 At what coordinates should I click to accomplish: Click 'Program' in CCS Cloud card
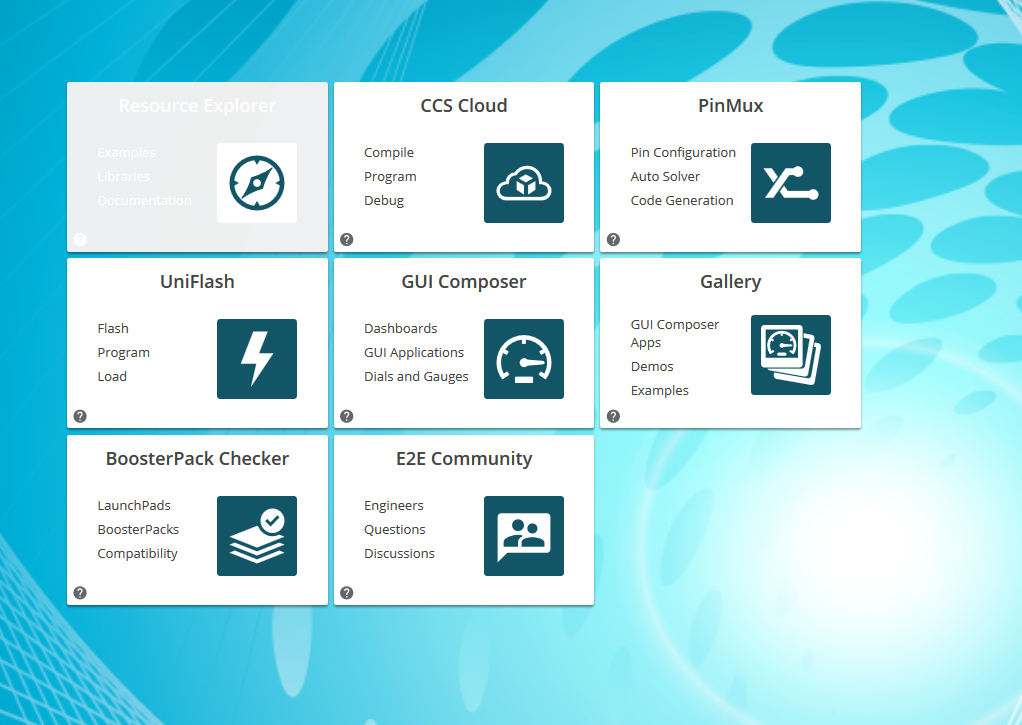[x=390, y=177]
